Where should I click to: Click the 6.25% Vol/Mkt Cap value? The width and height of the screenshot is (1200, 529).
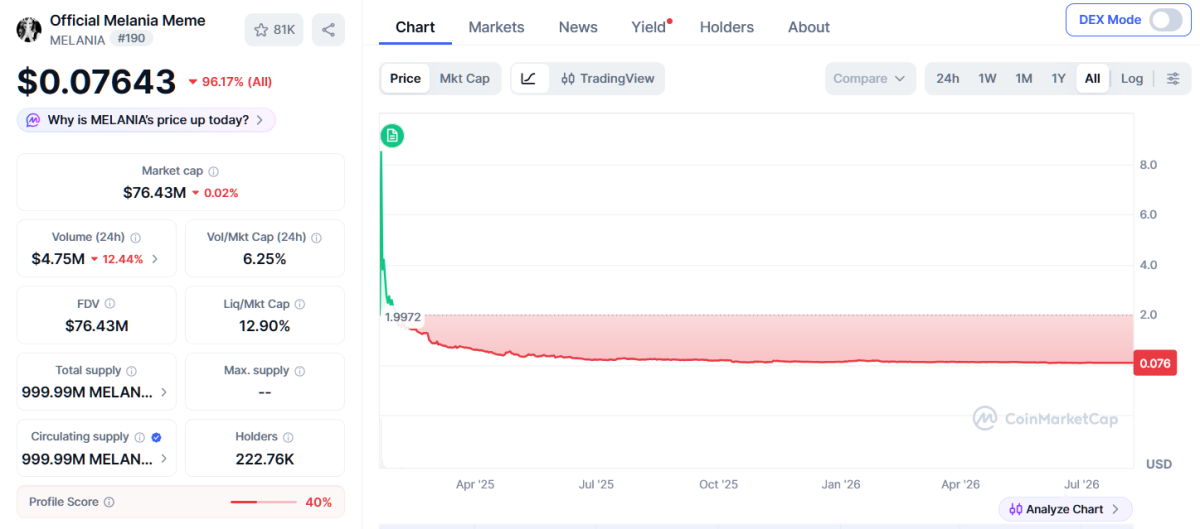pyautogui.click(x=264, y=259)
